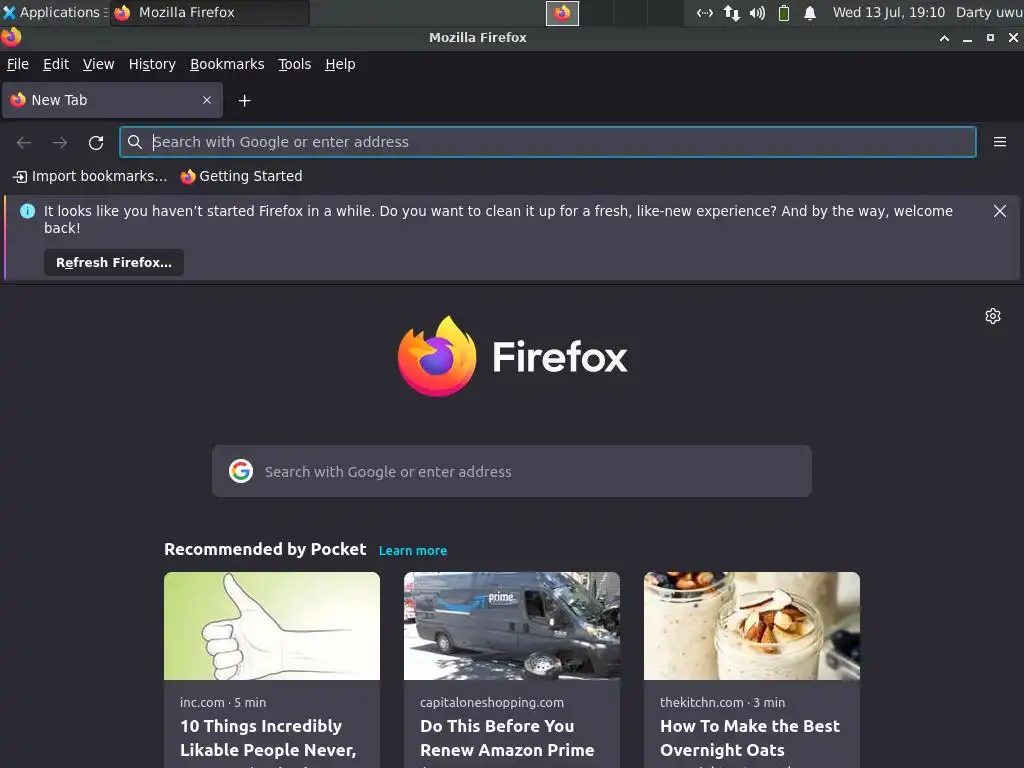
Task: Check the battery status icon
Action: (x=784, y=13)
